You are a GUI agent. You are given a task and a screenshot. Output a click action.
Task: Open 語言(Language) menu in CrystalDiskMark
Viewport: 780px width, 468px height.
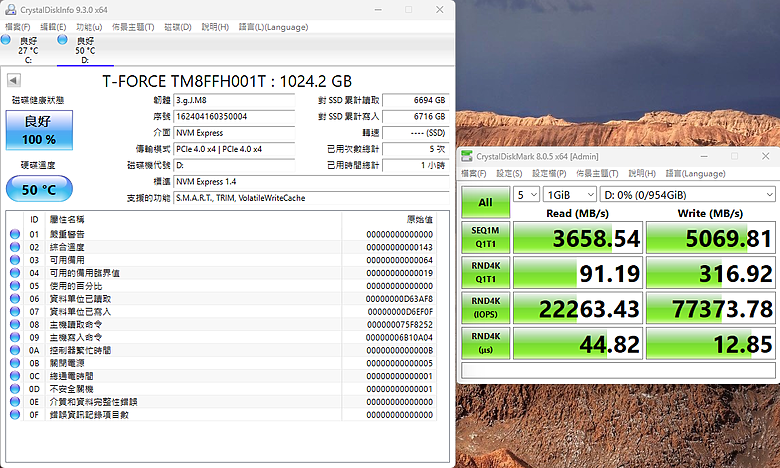tap(695, 174)
